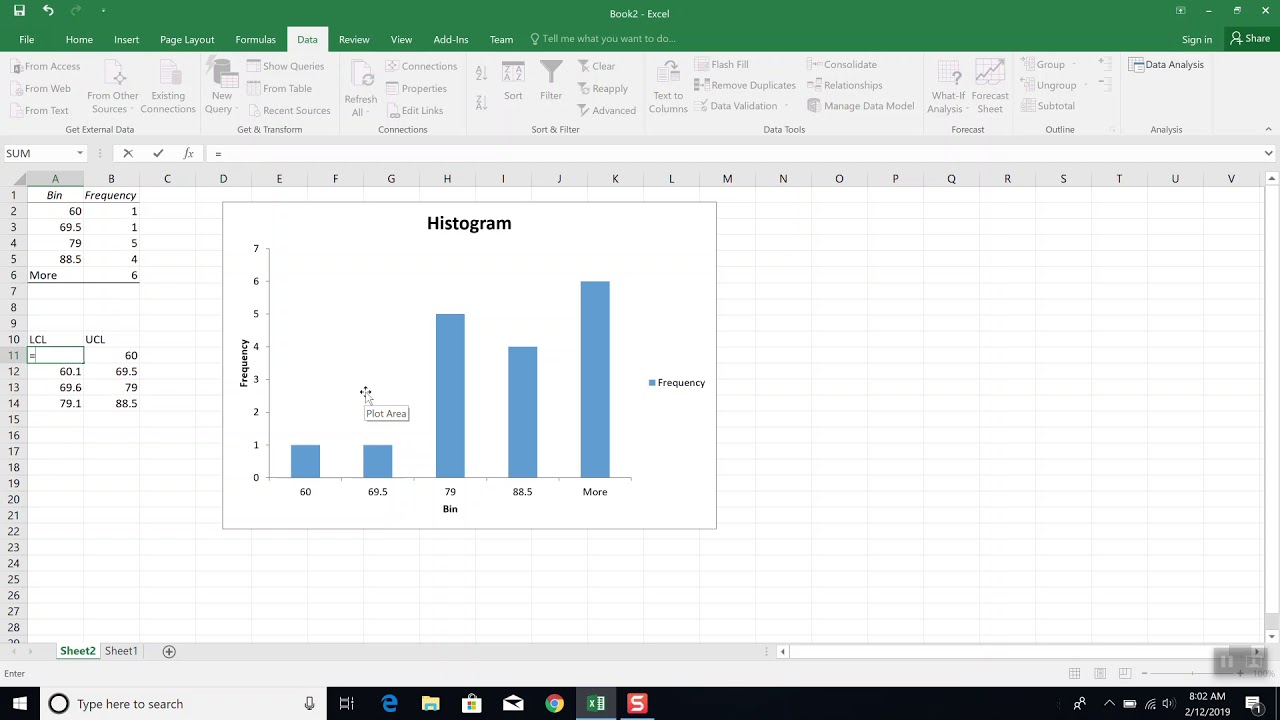This screenshot has width=1280, height=720.
Task: Click Recent Sources option
Action: point(288,110)
